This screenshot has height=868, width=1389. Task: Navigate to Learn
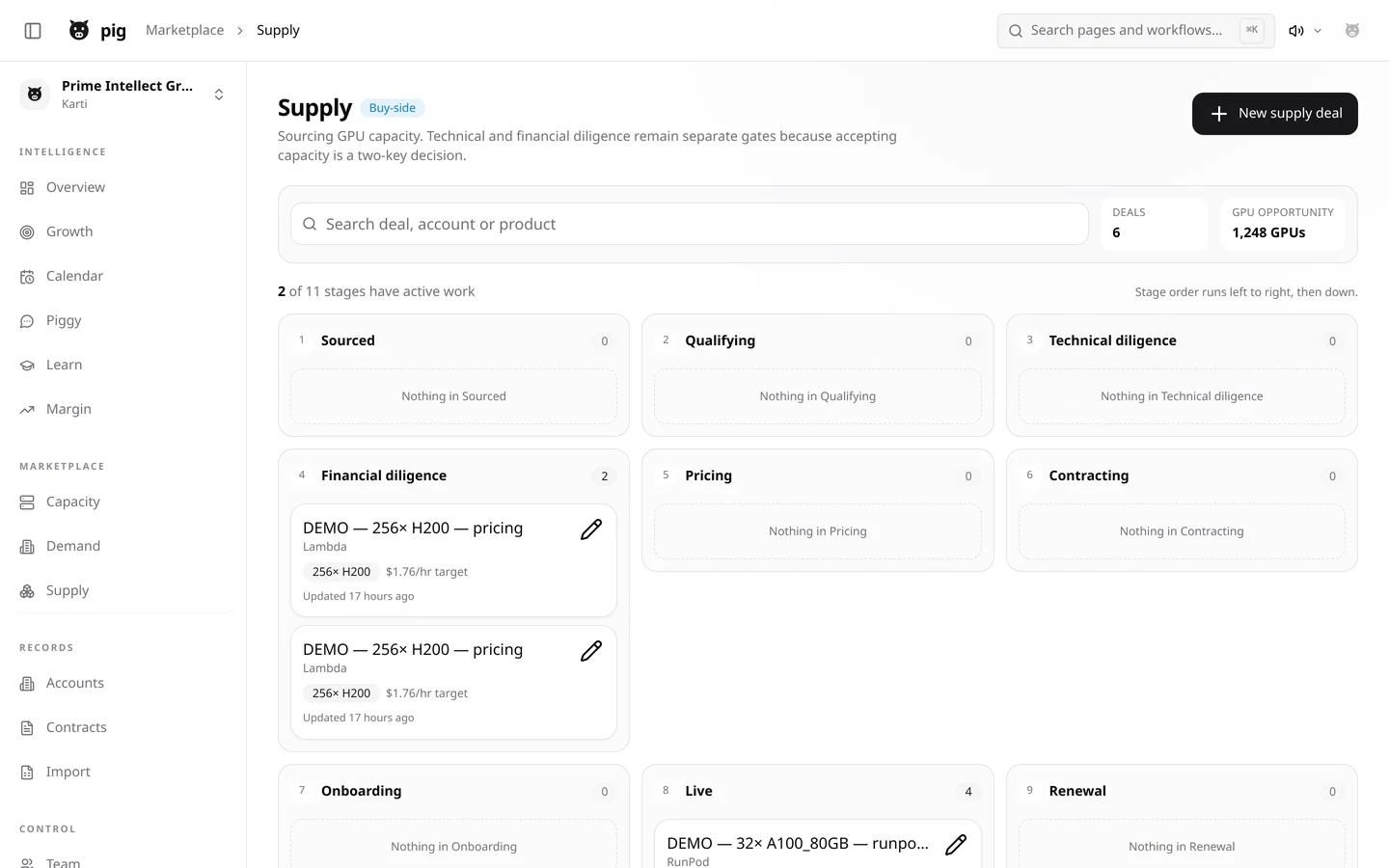(x=123, y=365)
